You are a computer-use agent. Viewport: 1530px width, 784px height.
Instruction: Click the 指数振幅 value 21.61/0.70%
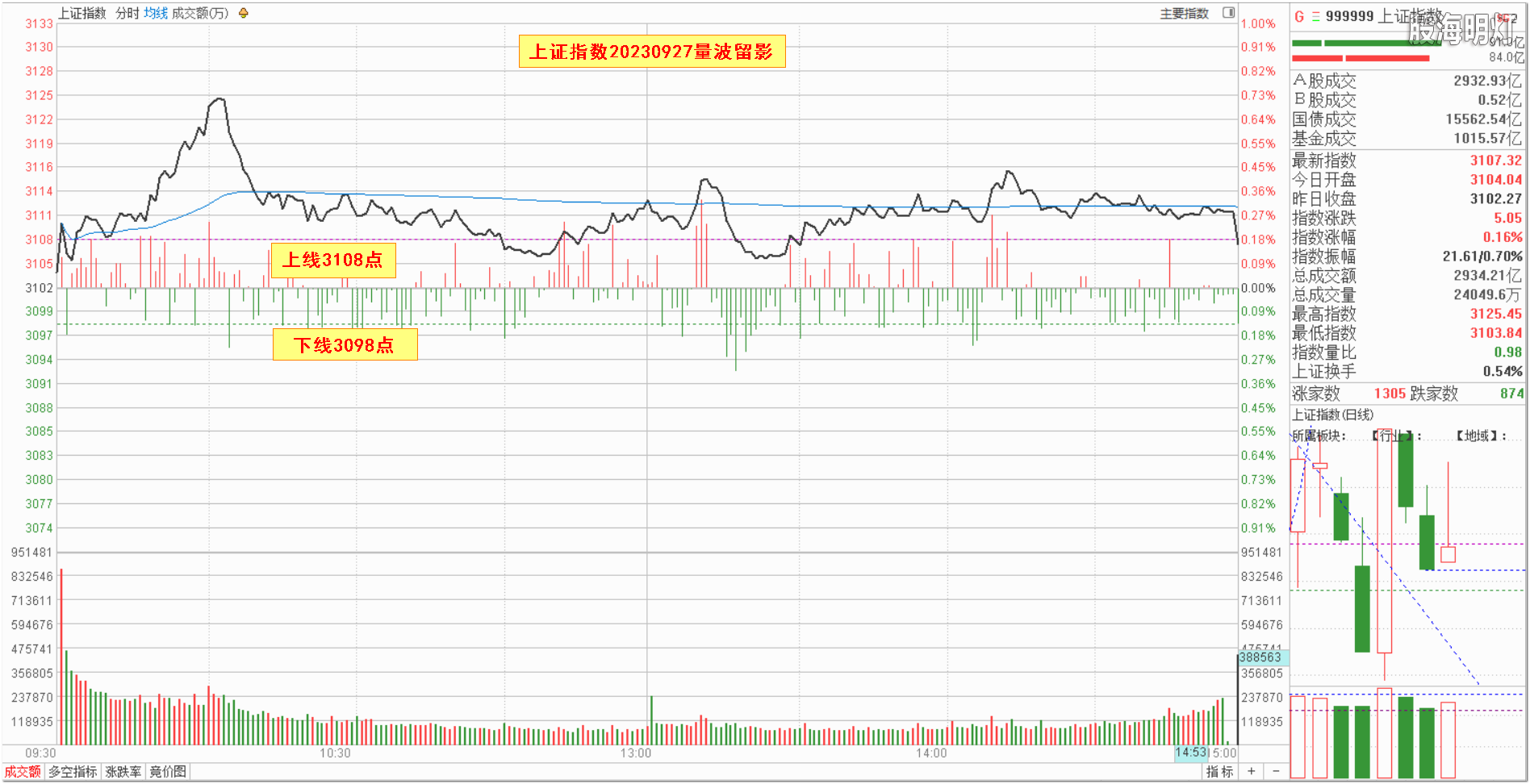pos(1482,256)
